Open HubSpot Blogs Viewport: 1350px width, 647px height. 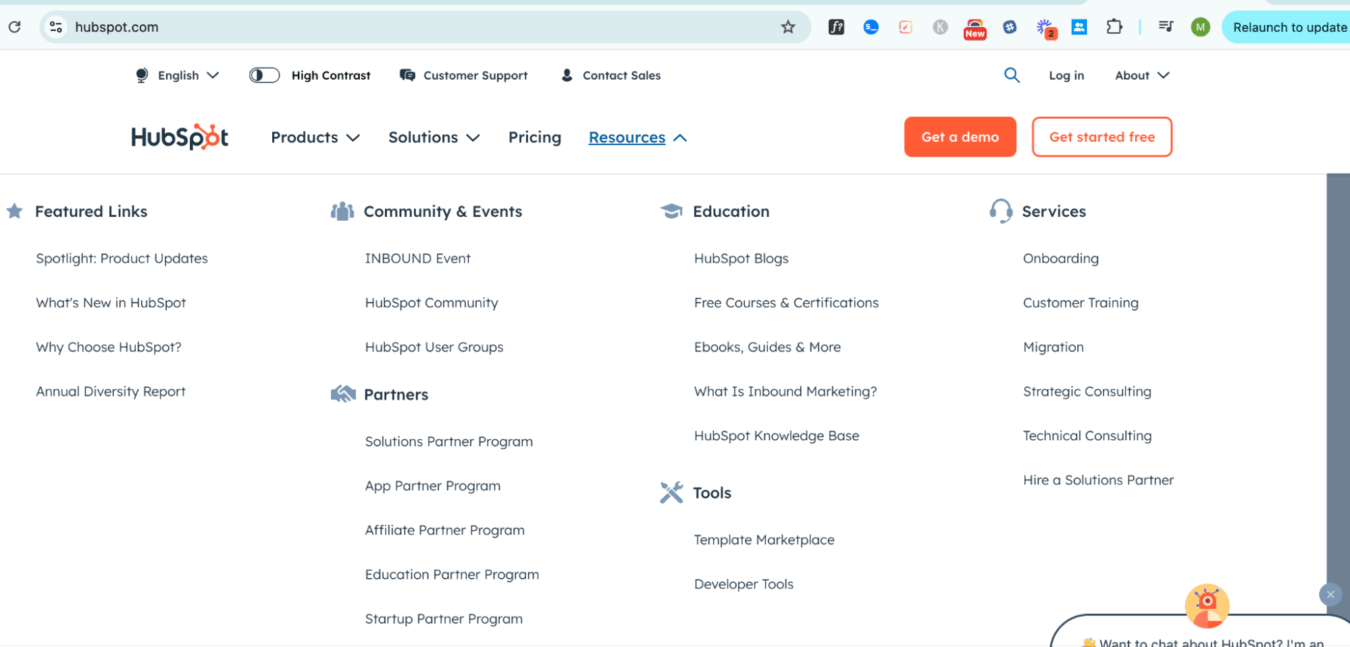741,258
